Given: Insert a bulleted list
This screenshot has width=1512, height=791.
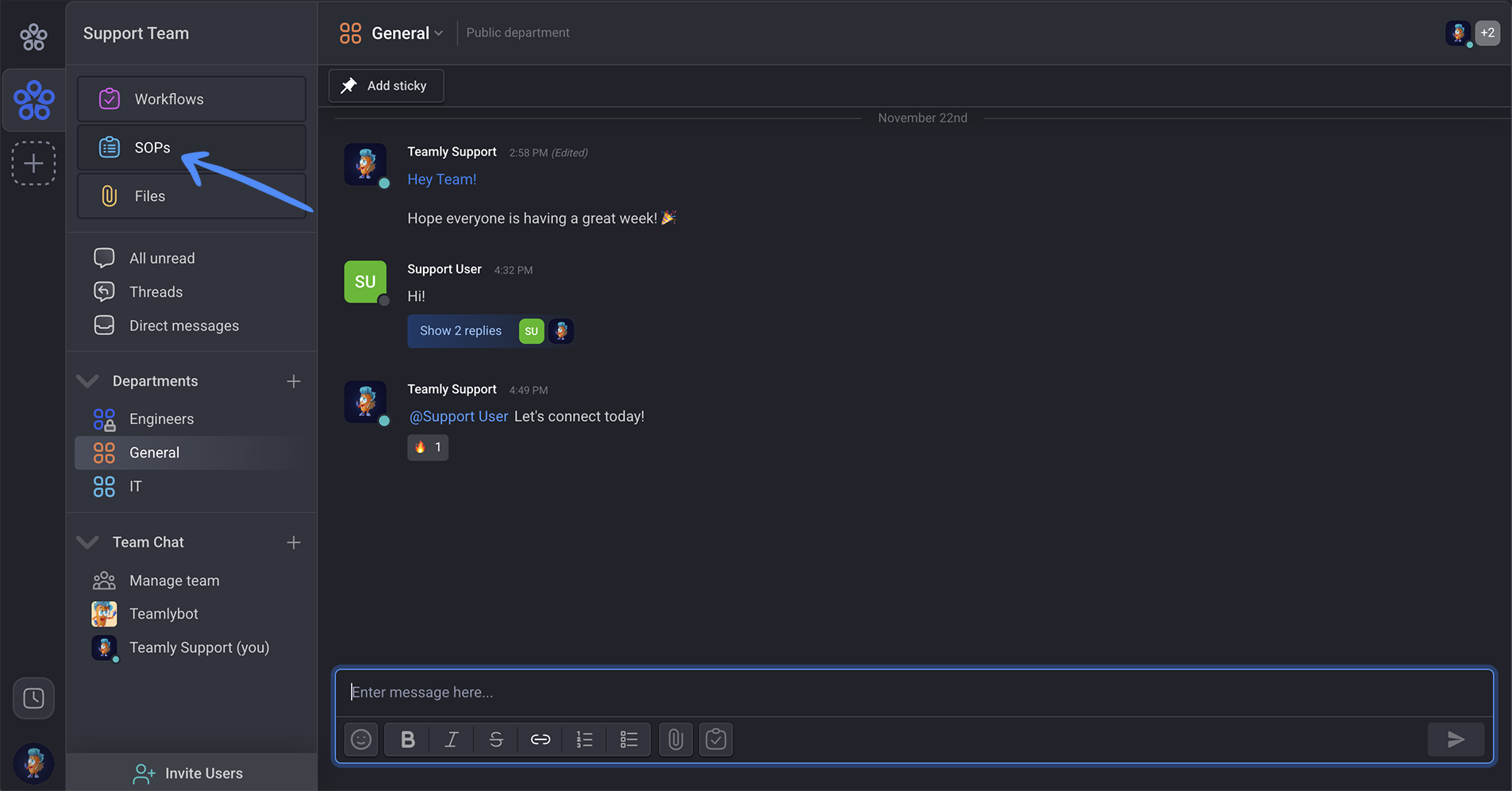Looking at the screenshot, I should (x=629, y=739).
